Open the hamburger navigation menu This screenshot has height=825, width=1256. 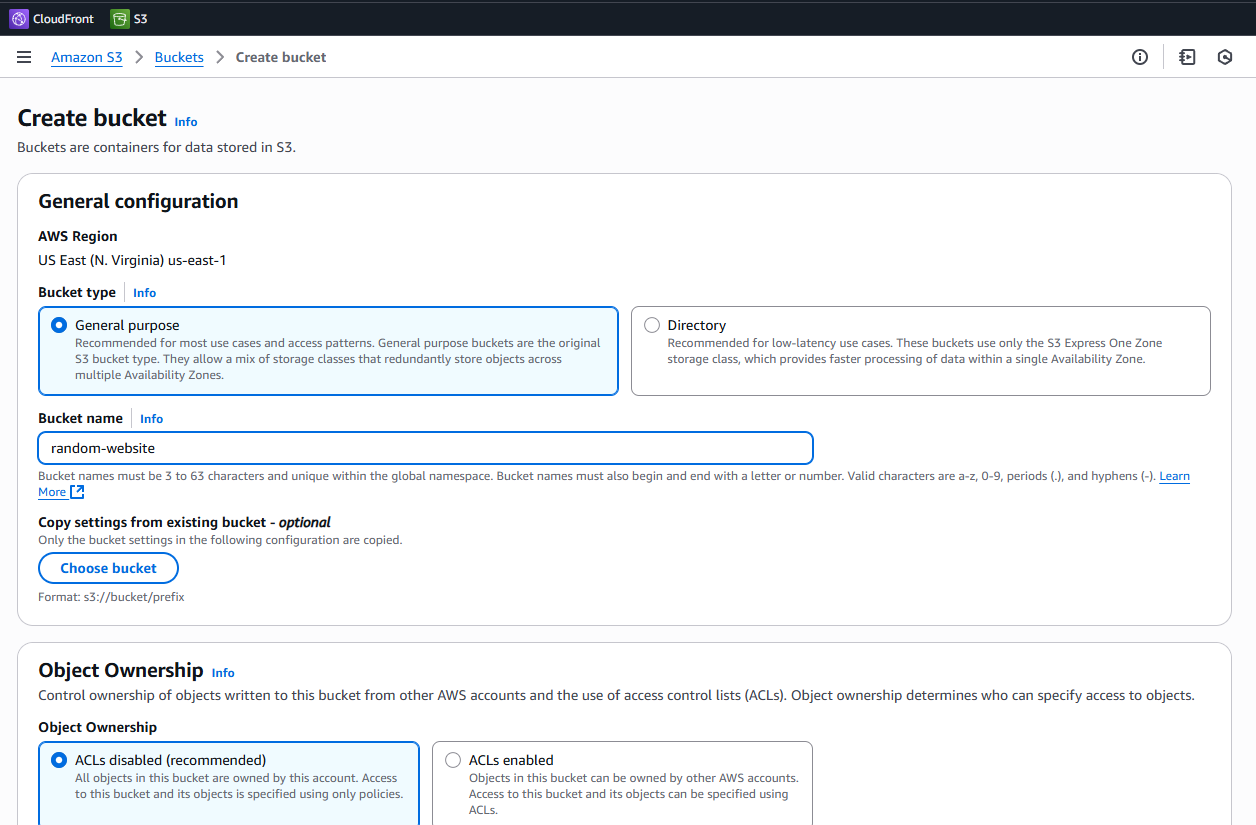[x=24, y=58]
